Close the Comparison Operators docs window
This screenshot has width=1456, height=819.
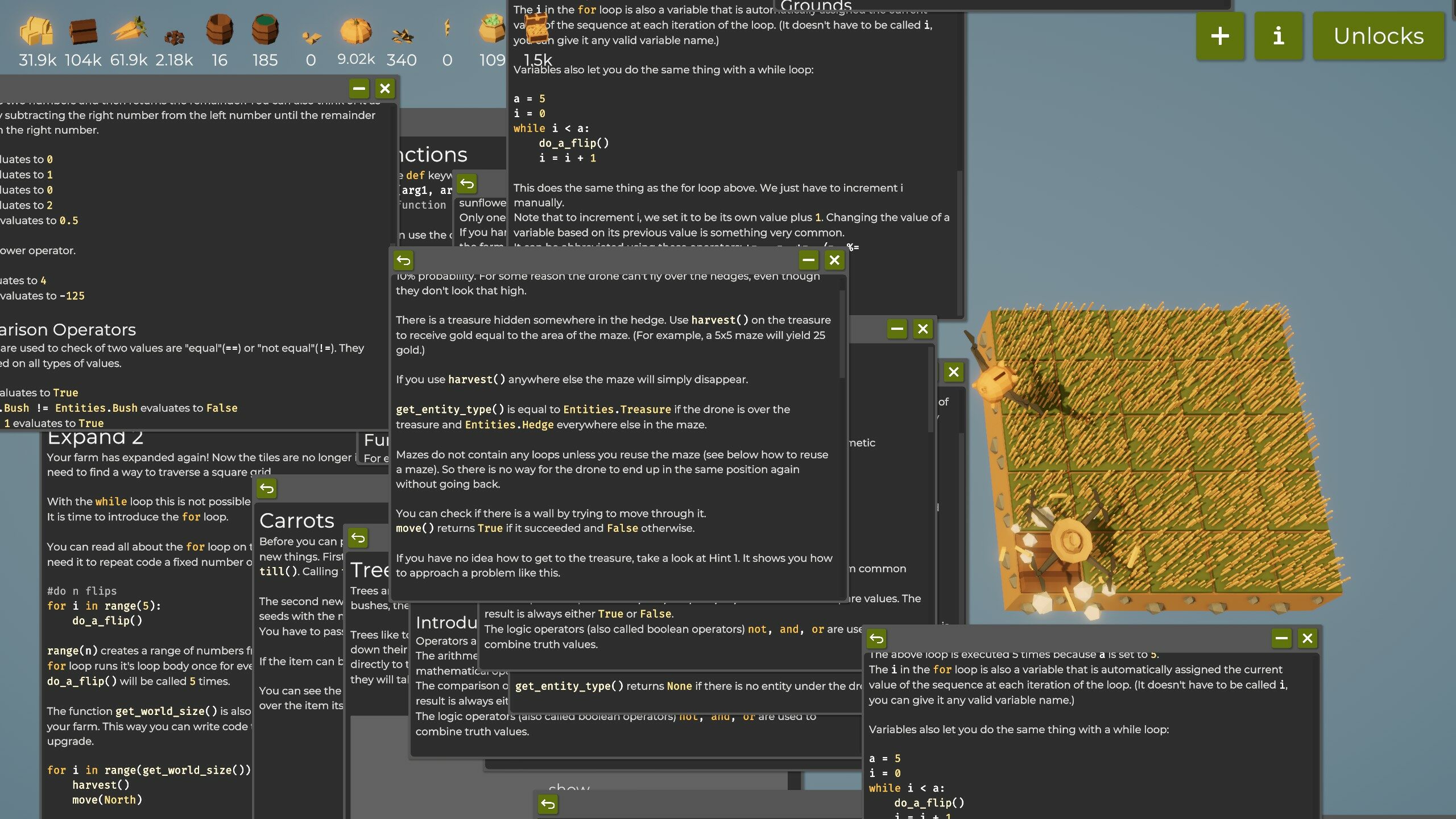tap(385, 88)
